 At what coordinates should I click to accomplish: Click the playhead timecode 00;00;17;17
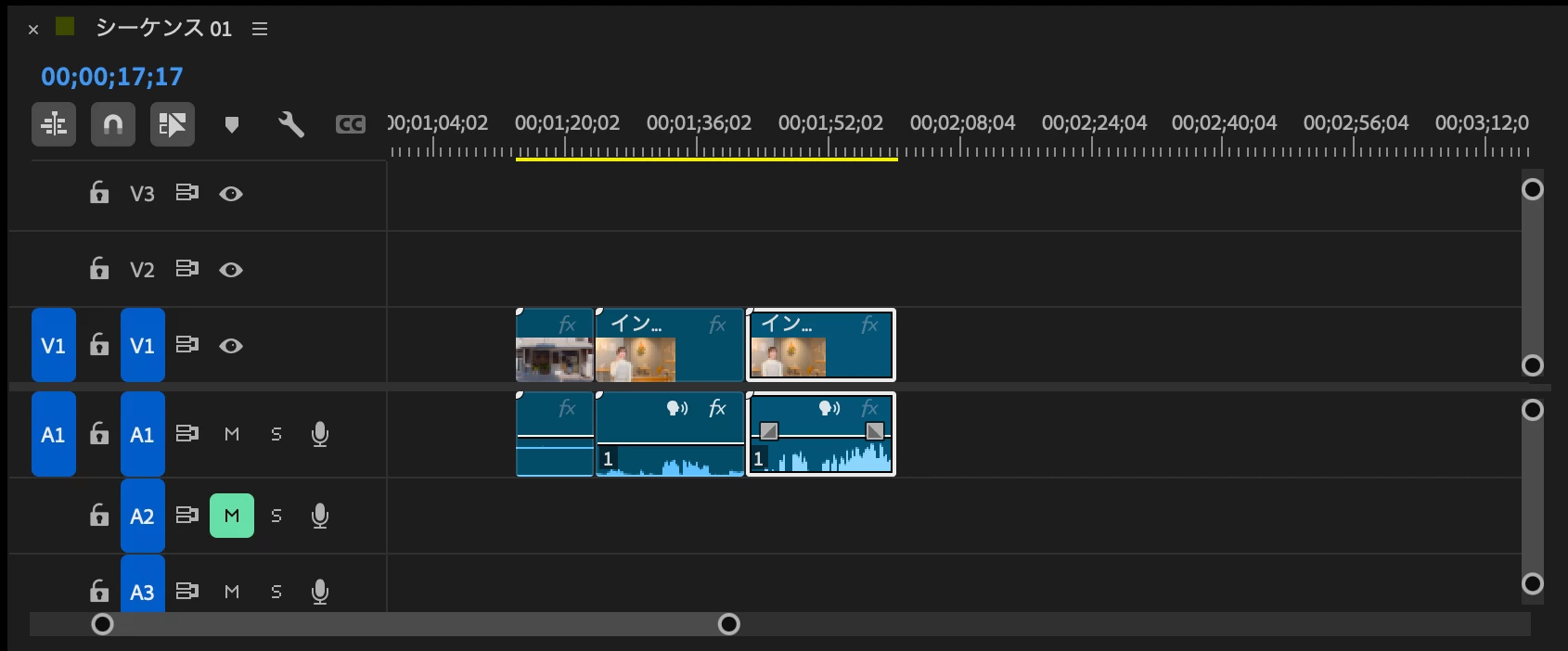click(112, 76)
